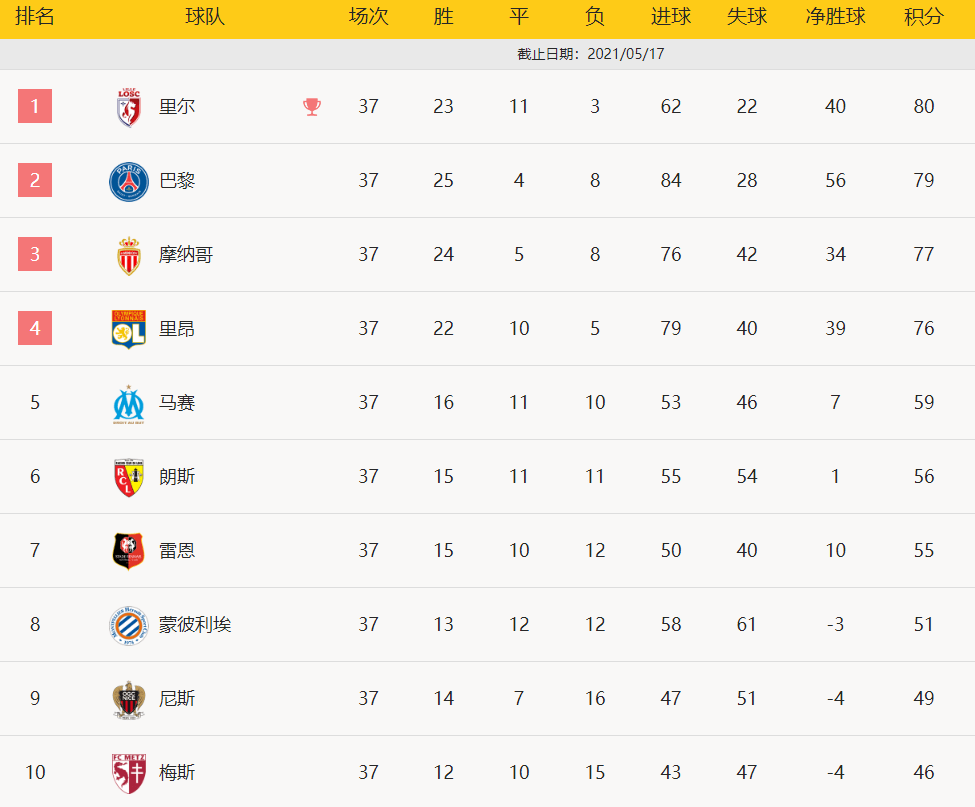Click the 截止日期 2021/05/17 date bar

(x=590, y=54)
